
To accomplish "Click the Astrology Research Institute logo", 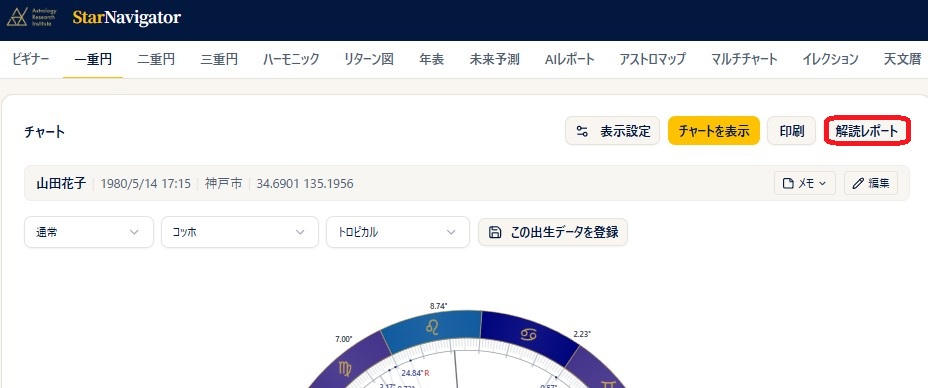I will coord(32,17).
